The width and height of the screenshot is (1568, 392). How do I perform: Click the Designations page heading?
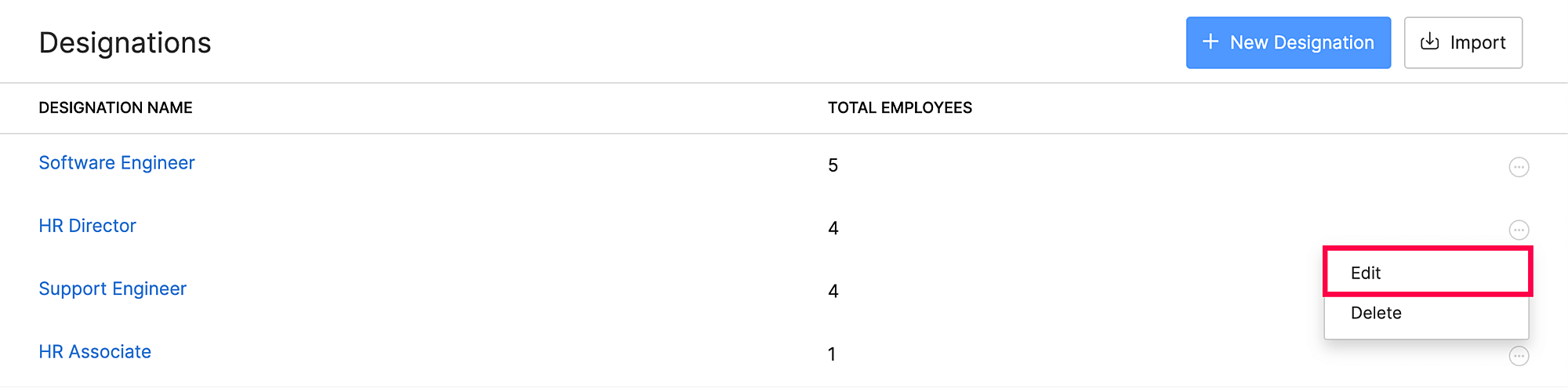[125, 43]
